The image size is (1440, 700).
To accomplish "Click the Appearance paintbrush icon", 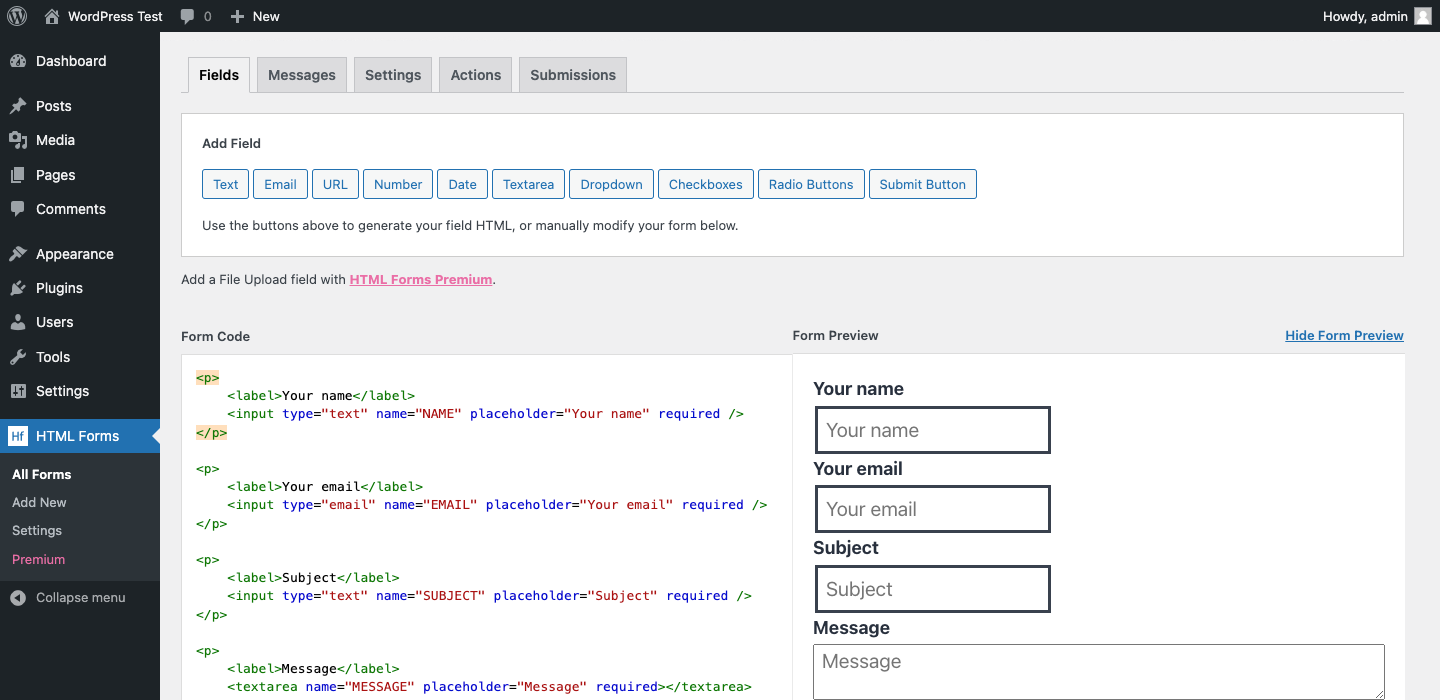I will pos(18,254).
